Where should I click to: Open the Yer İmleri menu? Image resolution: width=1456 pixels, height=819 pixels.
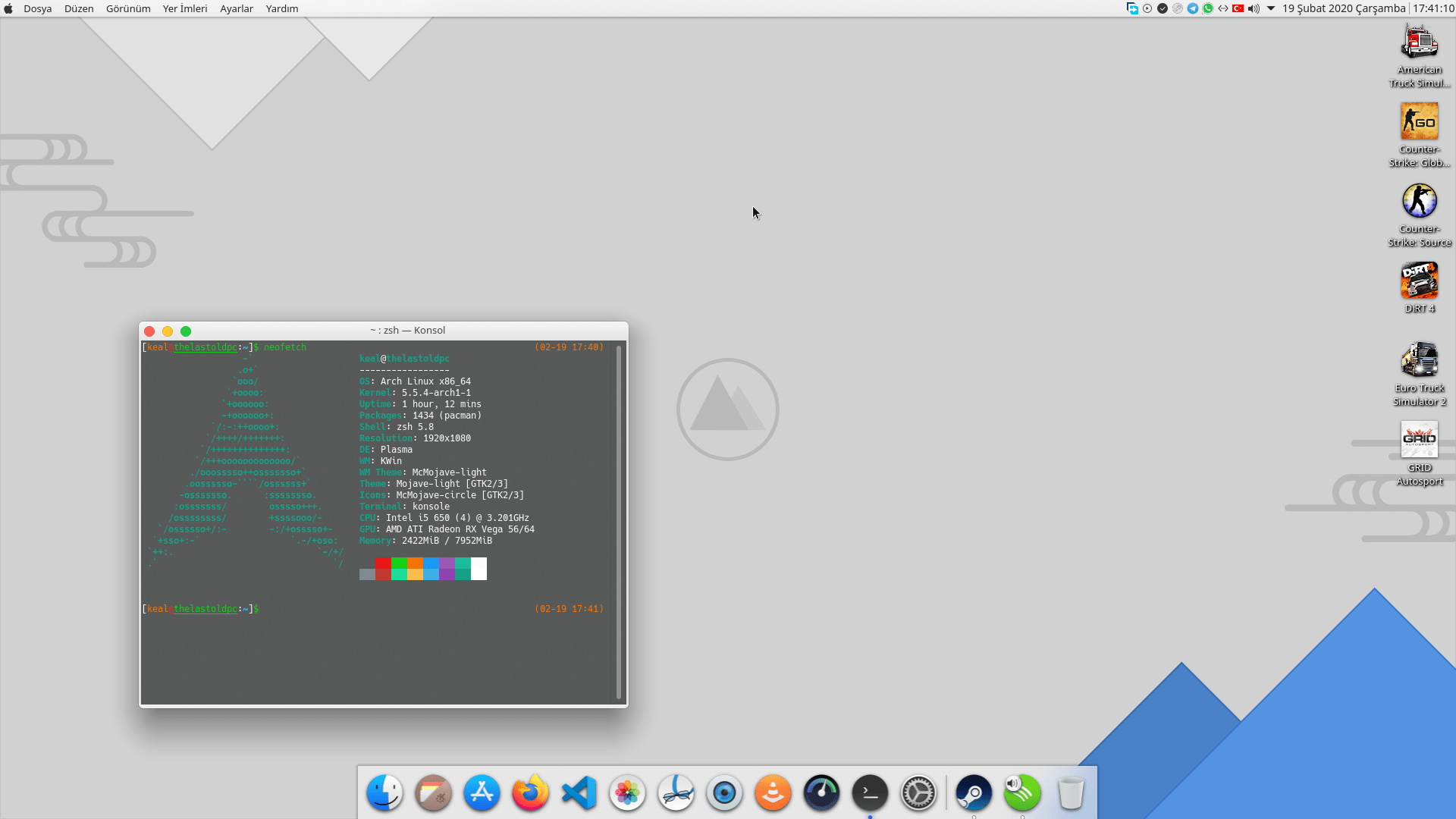(x=185, y=8)
